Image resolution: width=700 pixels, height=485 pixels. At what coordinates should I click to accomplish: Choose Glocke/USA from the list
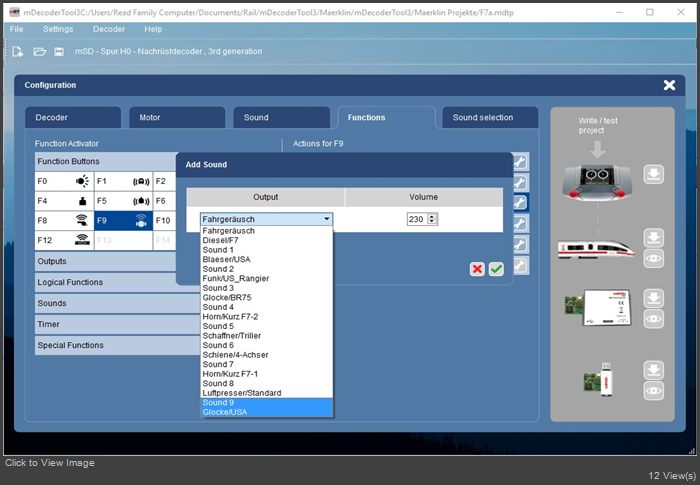click(267, 412)
